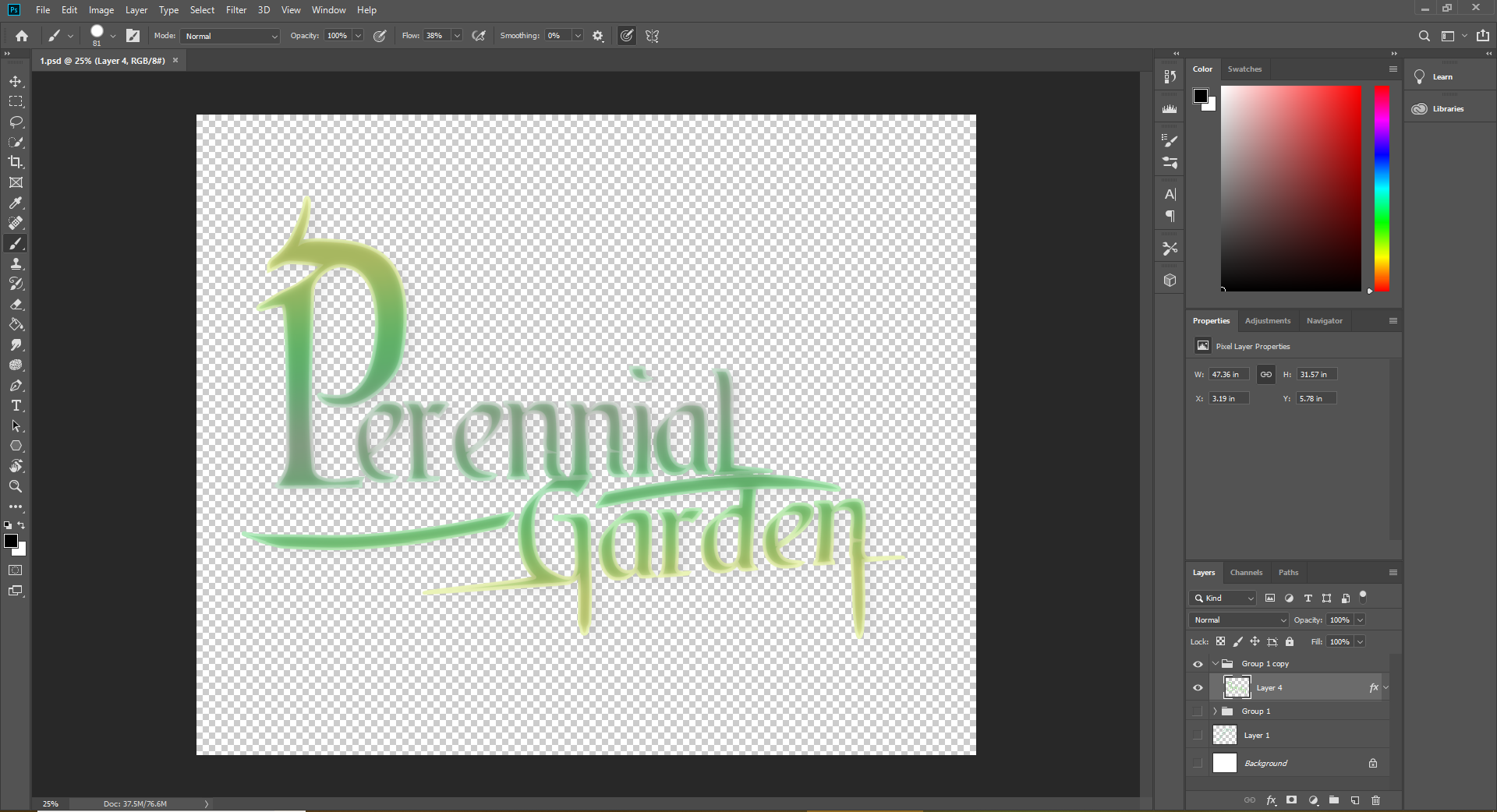The width and height of the screenshot is (1497, 812).
Task: Show the Group 1 layer group
Action: coord(1198,711)
